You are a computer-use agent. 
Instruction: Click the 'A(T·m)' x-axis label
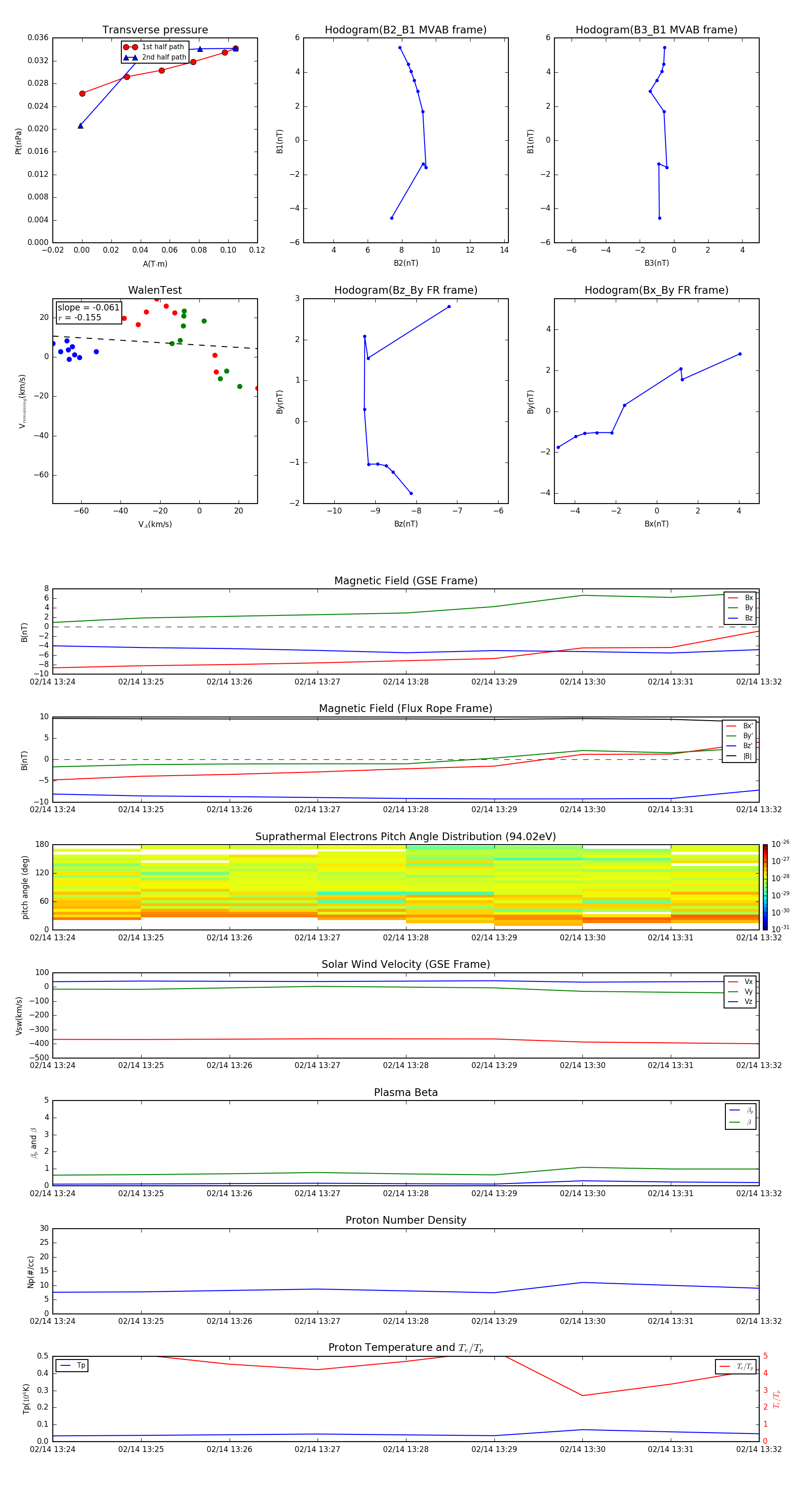155,264
